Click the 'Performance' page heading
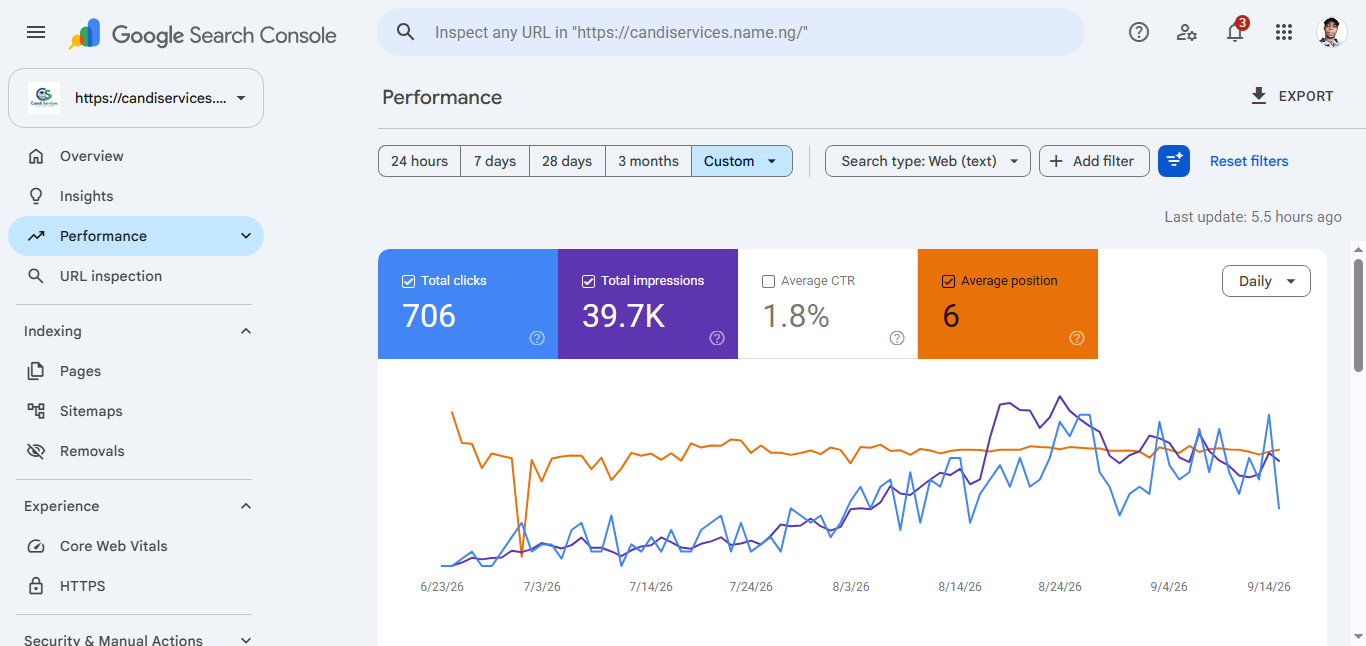 coord(442,97)
